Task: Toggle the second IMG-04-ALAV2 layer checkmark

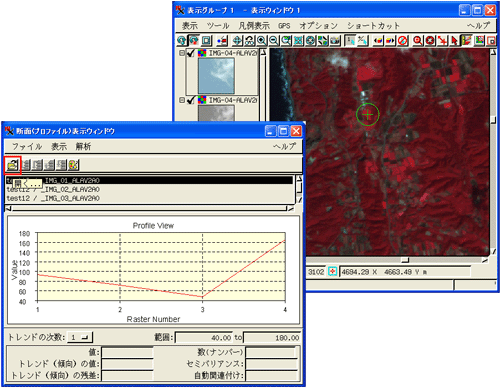Action: (191, 100)
